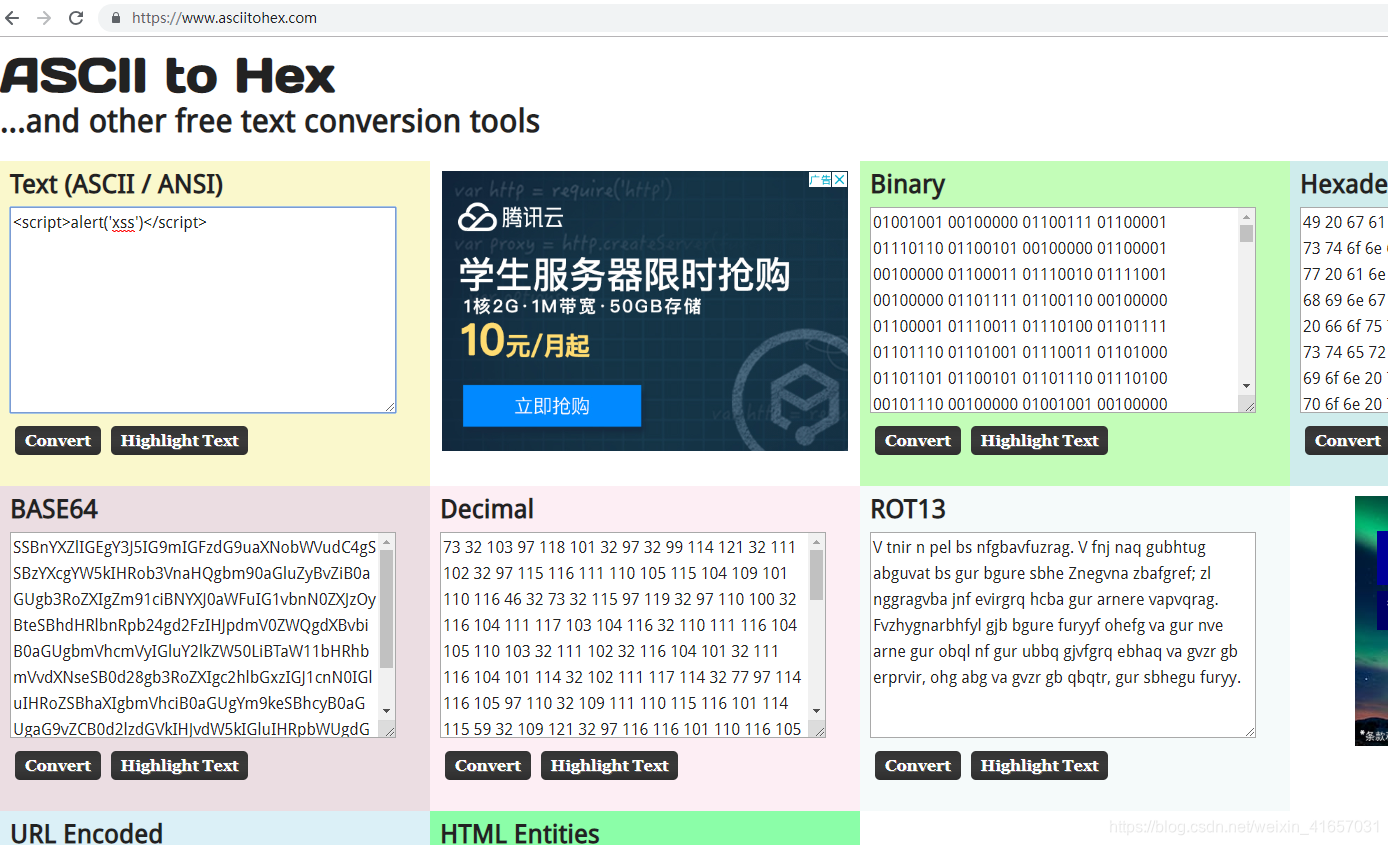Convert the BASE64 section

pyautogui.click(x=58, y=766)
